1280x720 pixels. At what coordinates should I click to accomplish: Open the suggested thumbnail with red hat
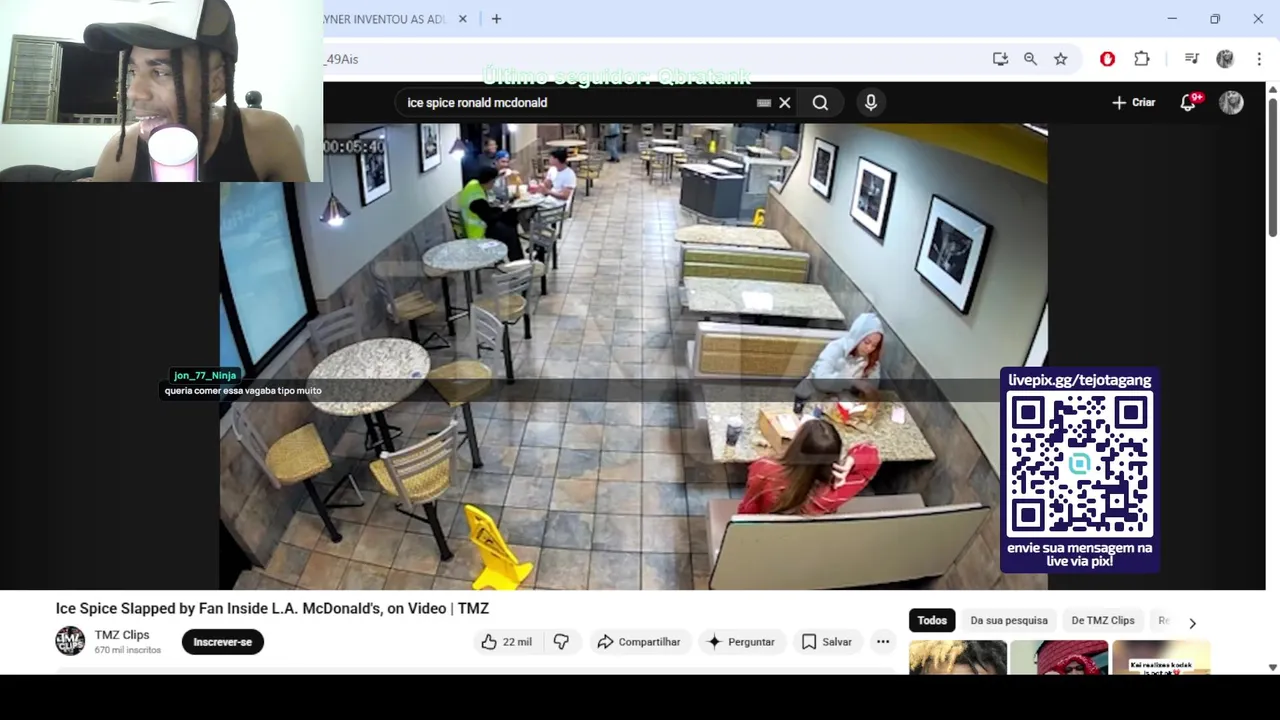coord(1059,658)
